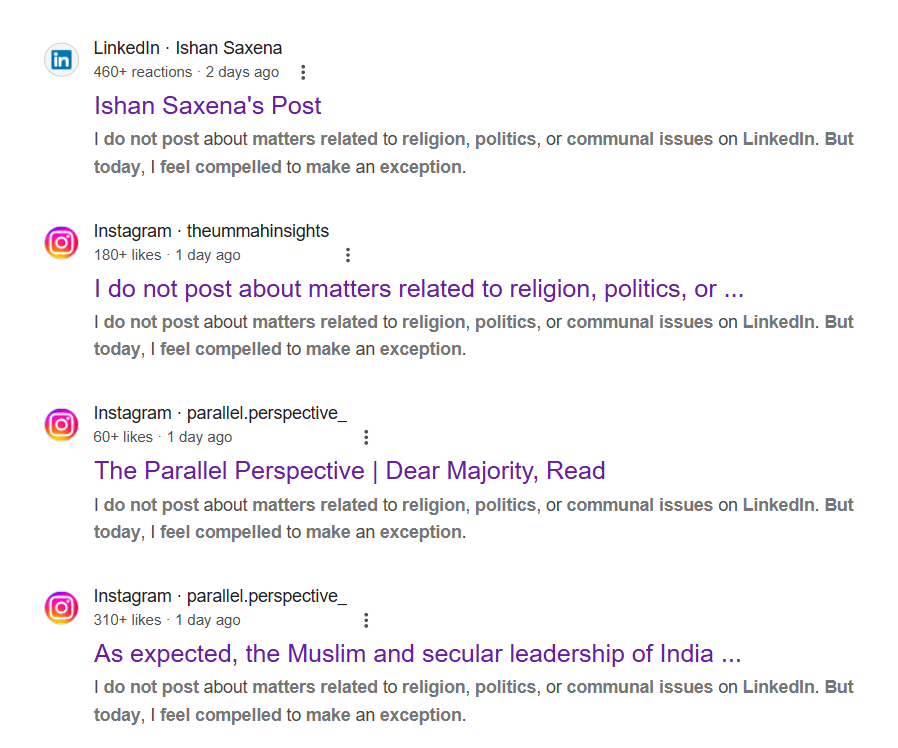Screen dimensions: 898x748
Task: Open three-dot menu next to 310+ likes
Action: point(366,620)
